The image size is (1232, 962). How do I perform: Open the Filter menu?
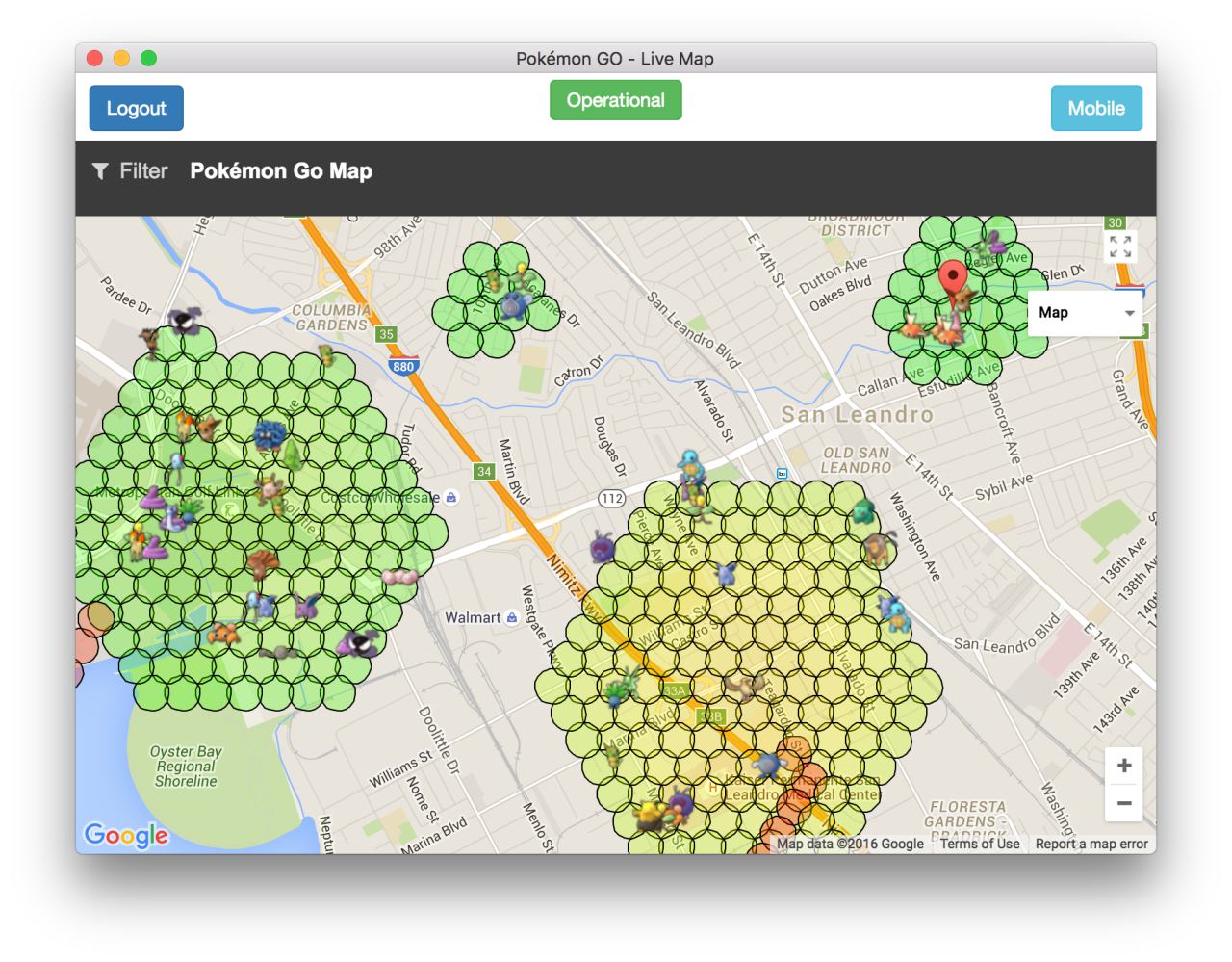click(x=130, y=171)
